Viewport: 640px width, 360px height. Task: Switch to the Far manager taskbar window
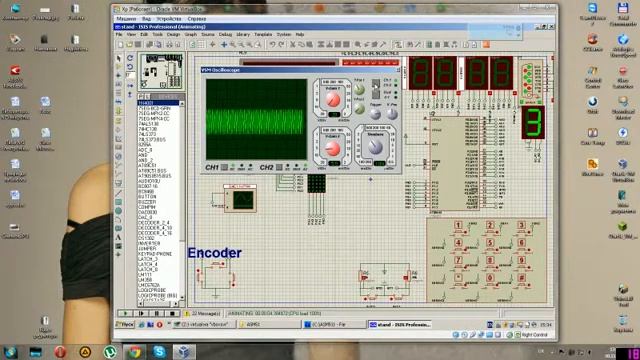334,324
